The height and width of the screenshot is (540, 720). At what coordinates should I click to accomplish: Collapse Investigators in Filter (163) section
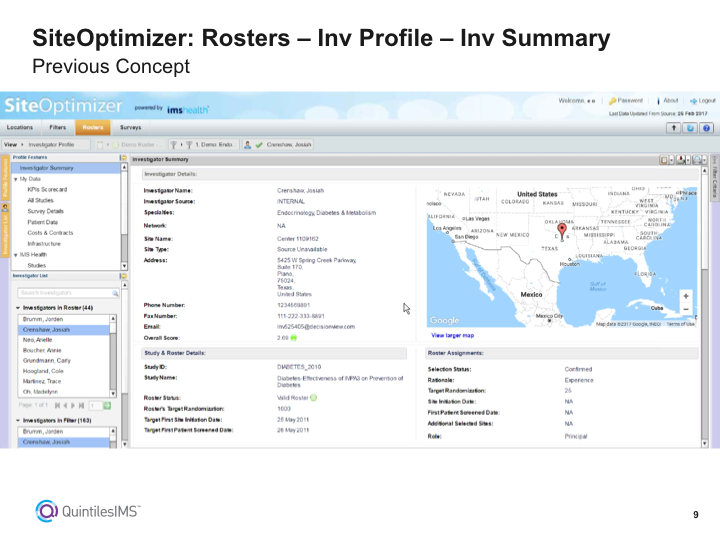tap(18, 421)
